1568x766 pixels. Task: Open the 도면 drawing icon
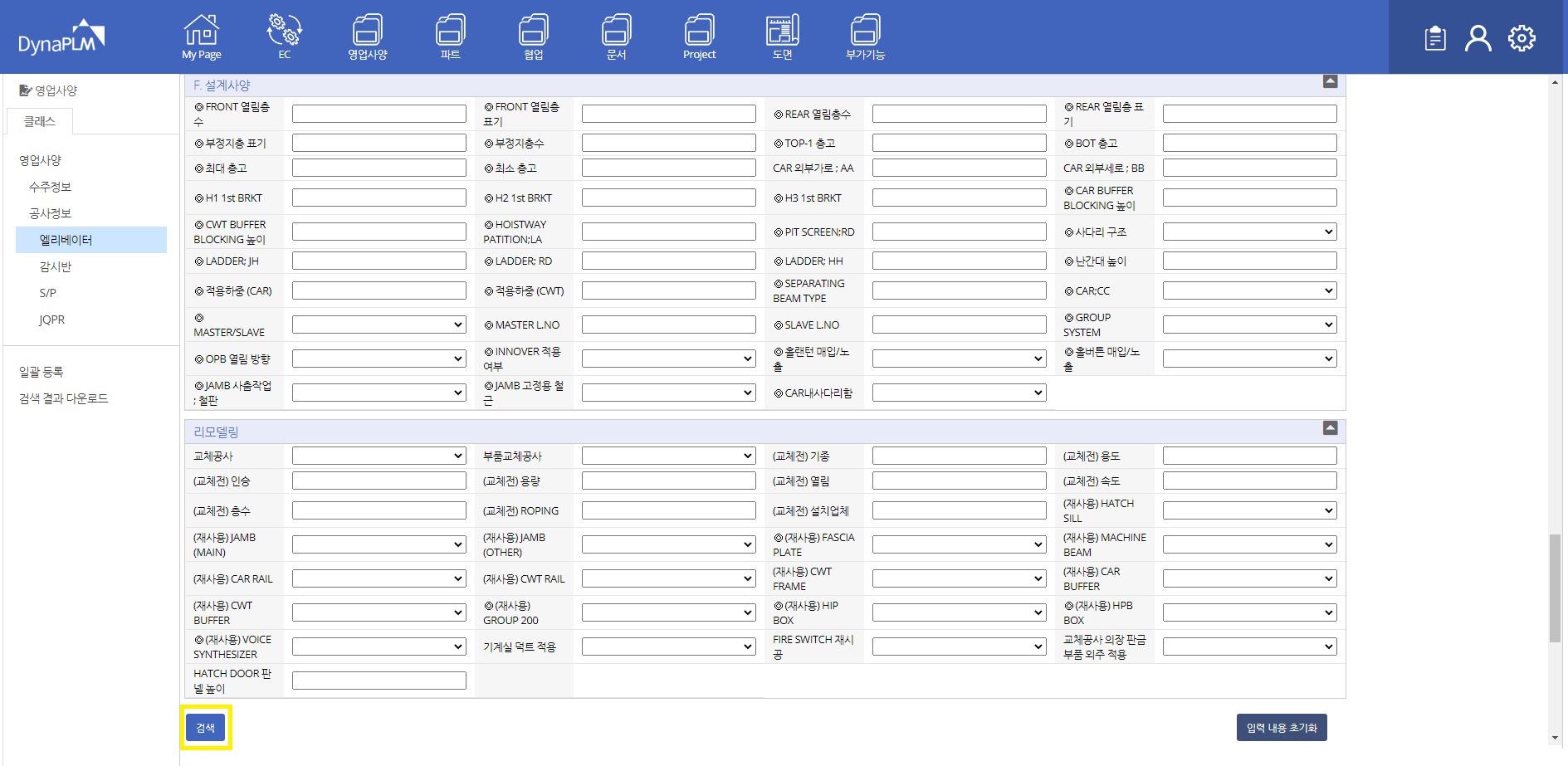click(x=783, y=37)
